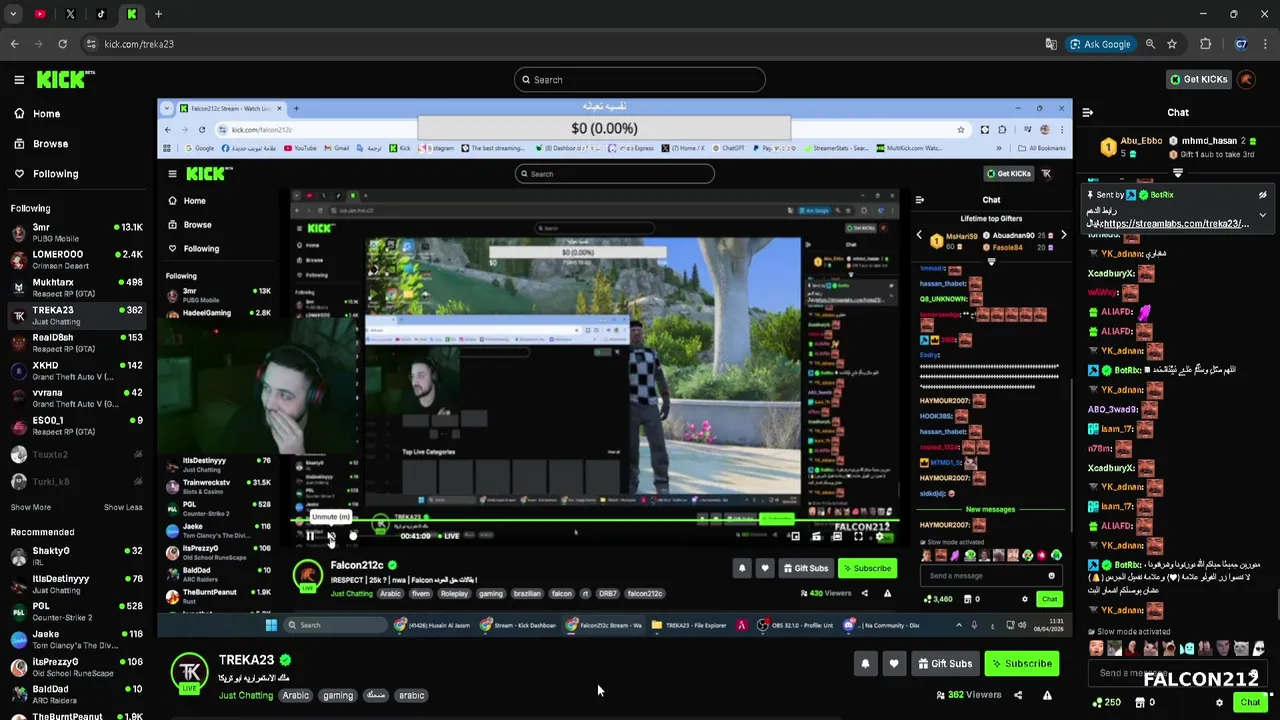Toggle TREKA23 notification bell

[865, 663]
